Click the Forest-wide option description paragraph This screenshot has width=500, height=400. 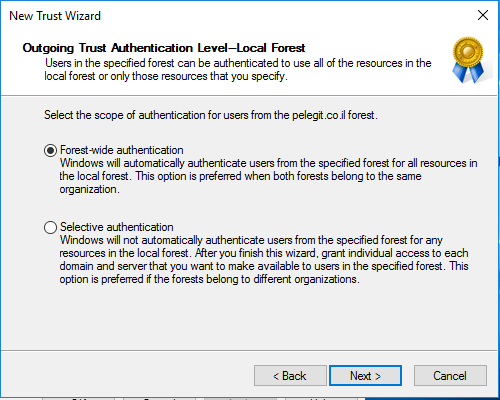click(268, 176)
